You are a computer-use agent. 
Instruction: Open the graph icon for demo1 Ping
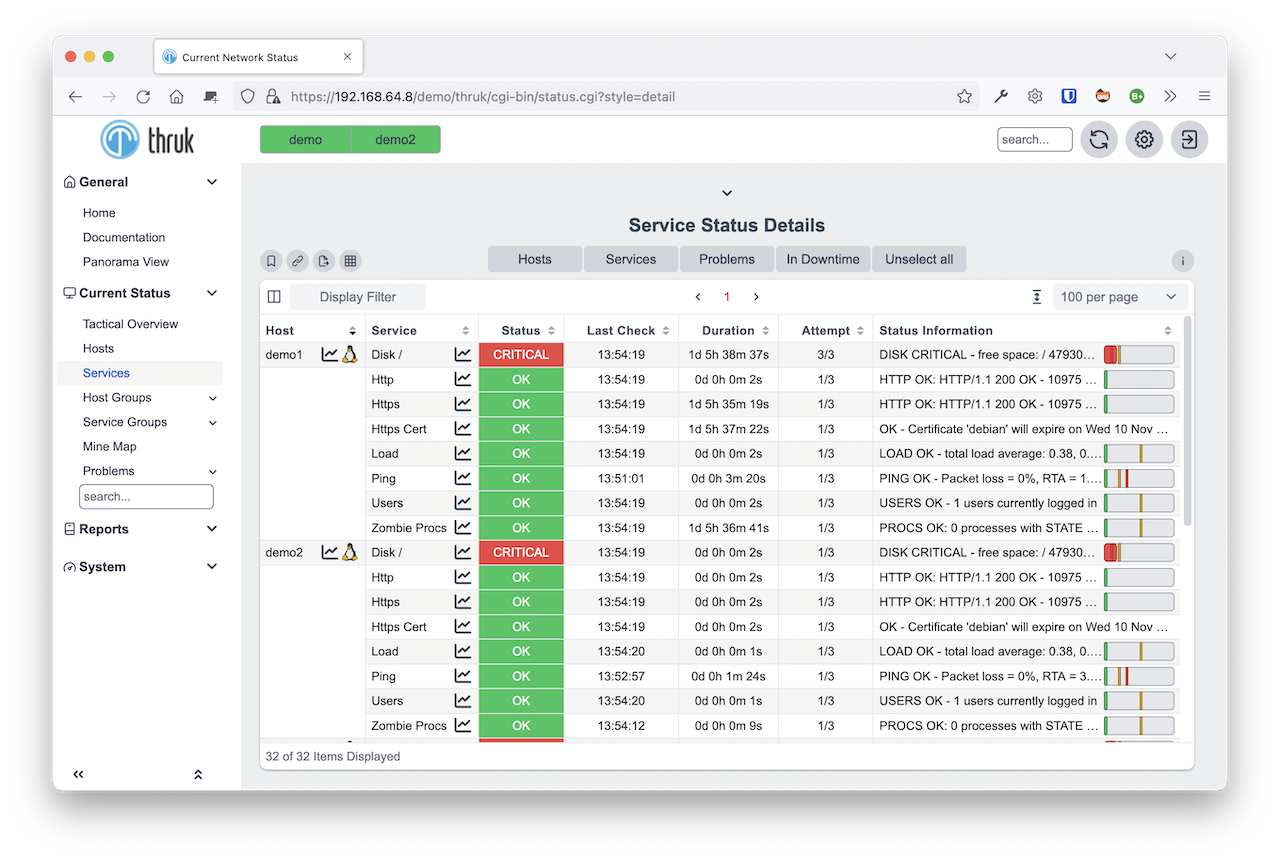point(463,478)
